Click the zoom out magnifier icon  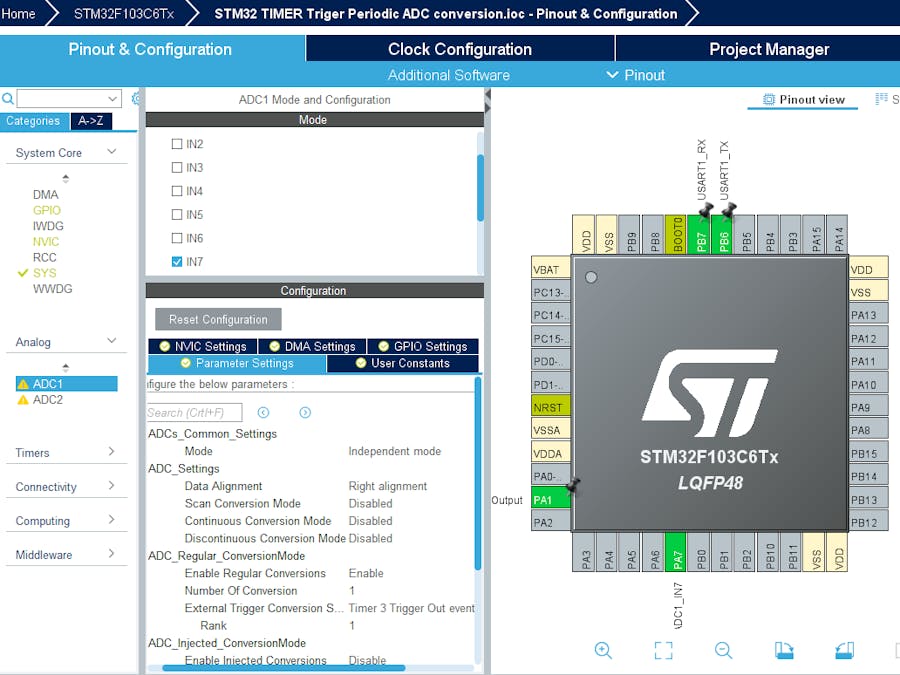pos(724,650)
